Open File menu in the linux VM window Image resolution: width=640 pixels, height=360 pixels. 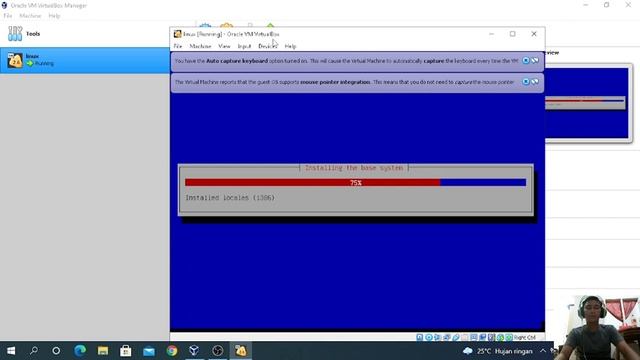coord(178,47)
